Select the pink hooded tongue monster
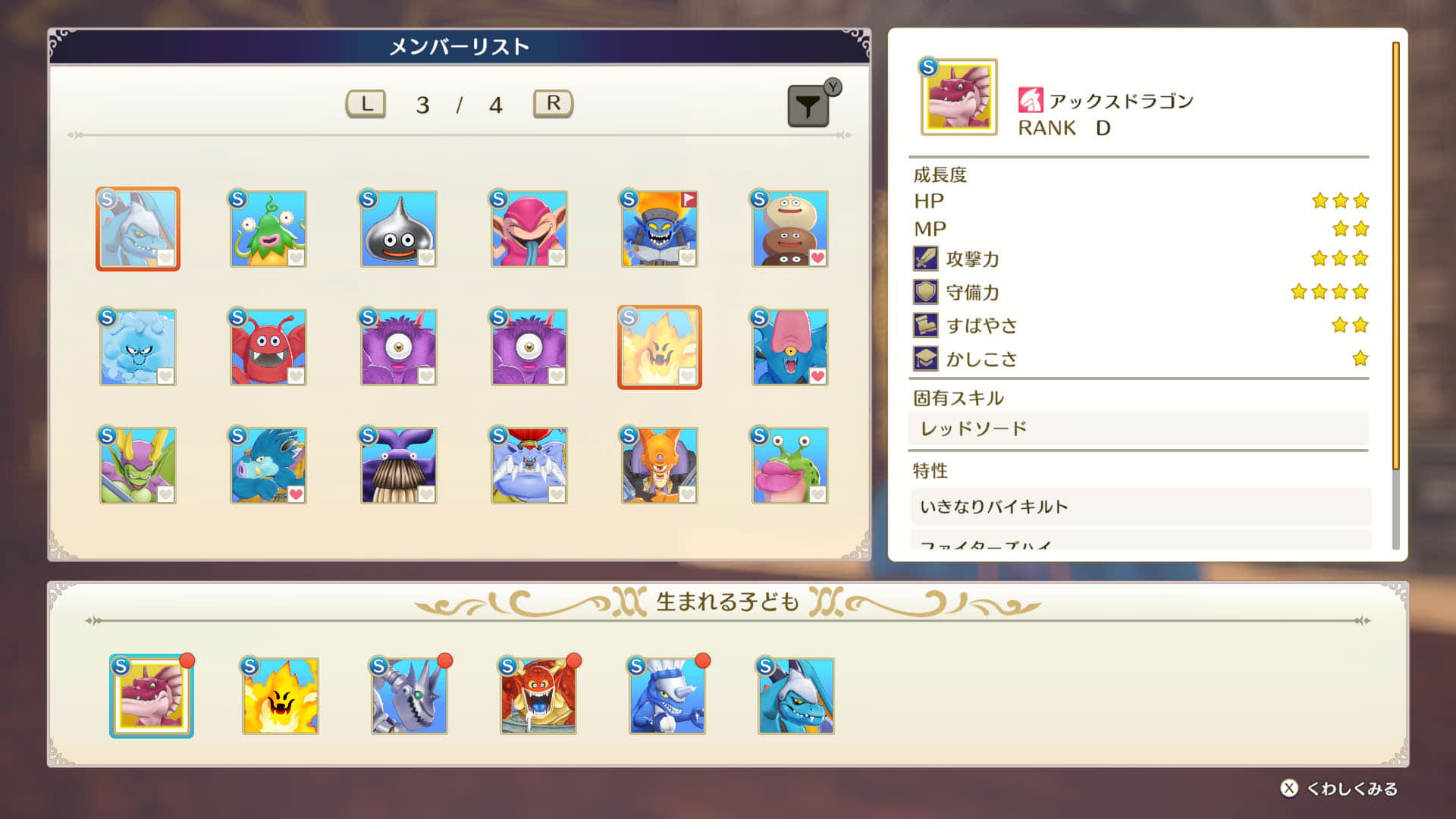 tap(529, 229)
